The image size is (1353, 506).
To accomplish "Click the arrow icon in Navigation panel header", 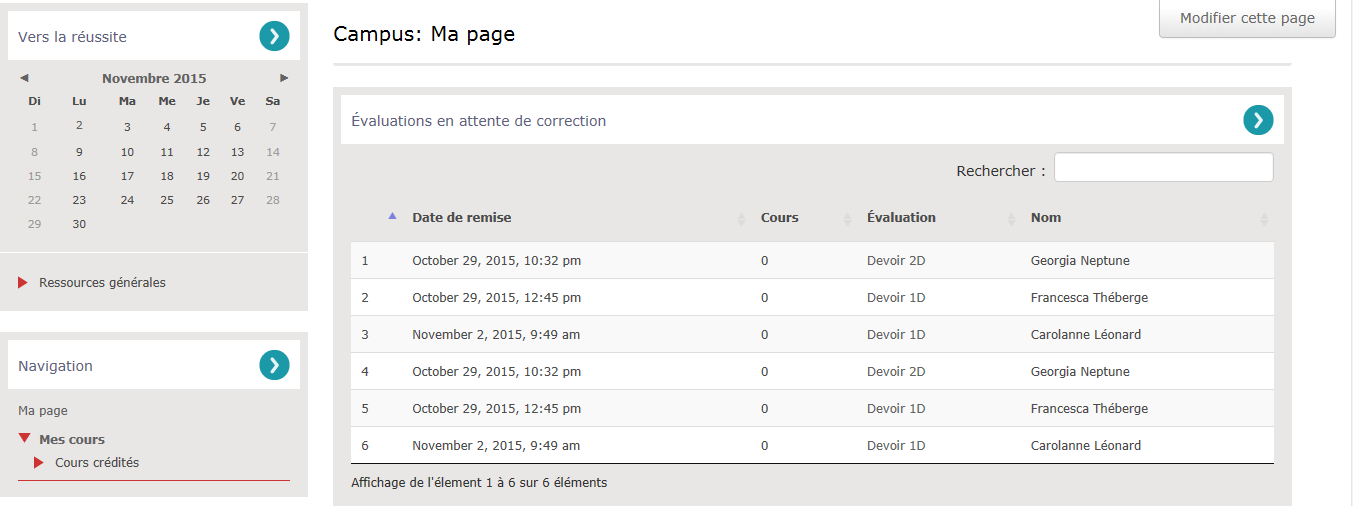I will (x=274, y=366).
